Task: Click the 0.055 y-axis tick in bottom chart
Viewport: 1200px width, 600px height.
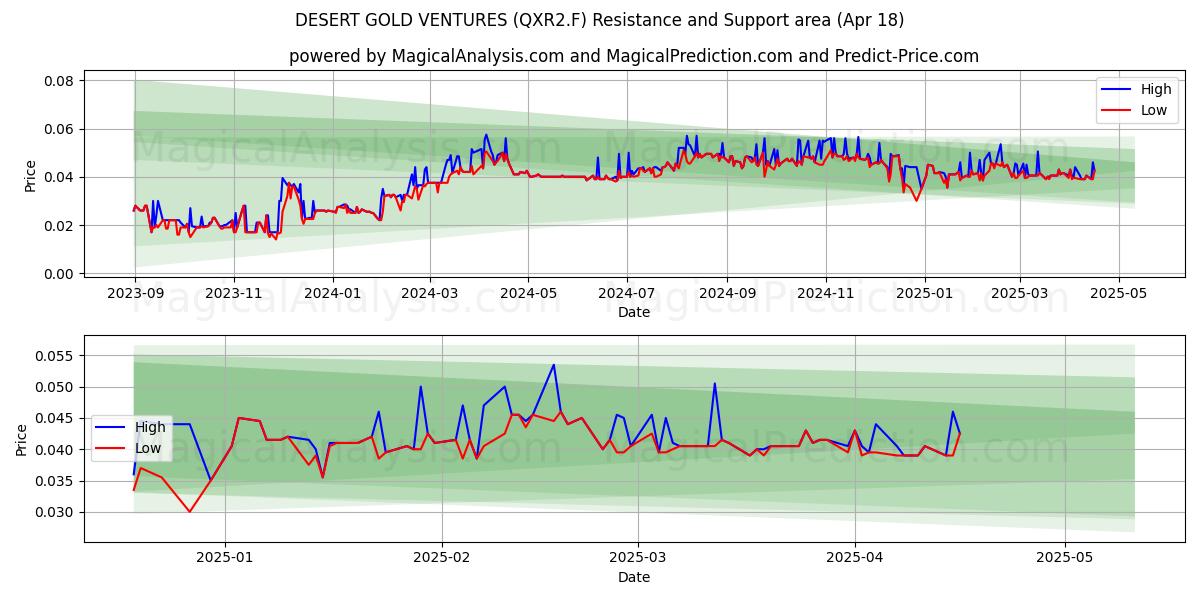Action: [56, 356]
